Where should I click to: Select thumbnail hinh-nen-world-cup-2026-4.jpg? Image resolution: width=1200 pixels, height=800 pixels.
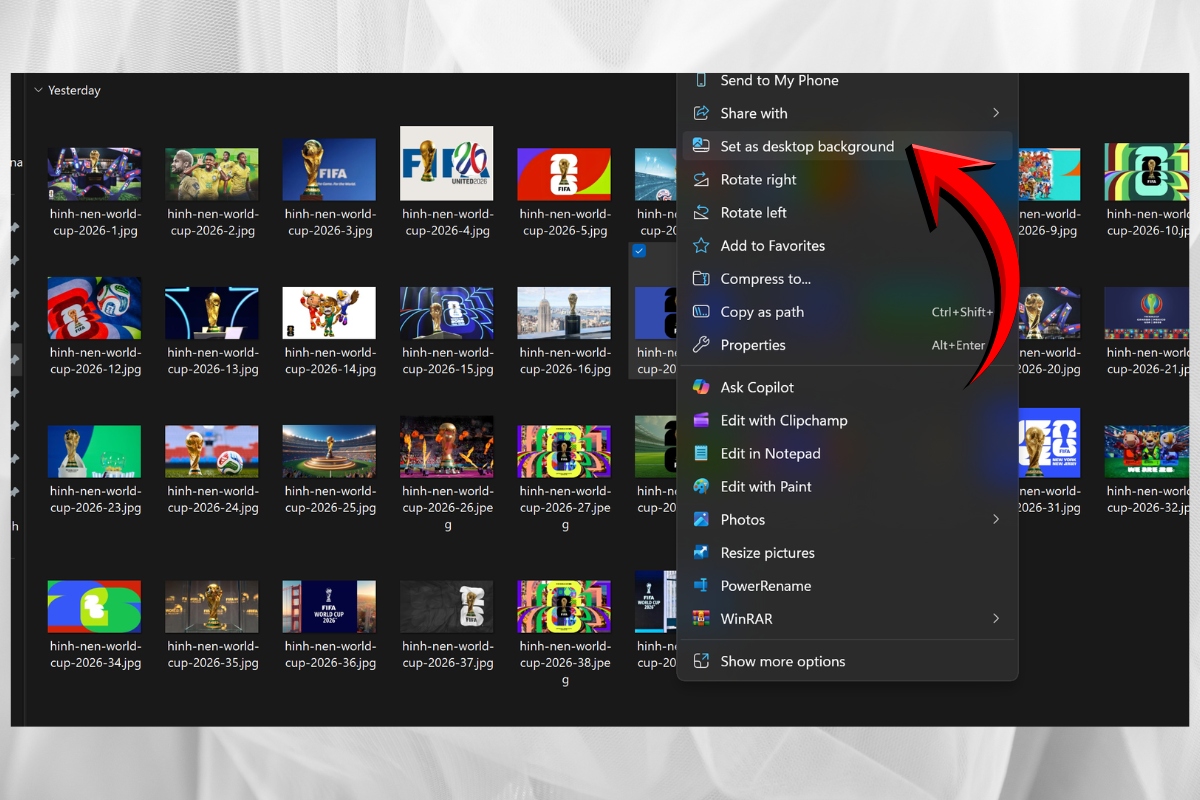446,164
